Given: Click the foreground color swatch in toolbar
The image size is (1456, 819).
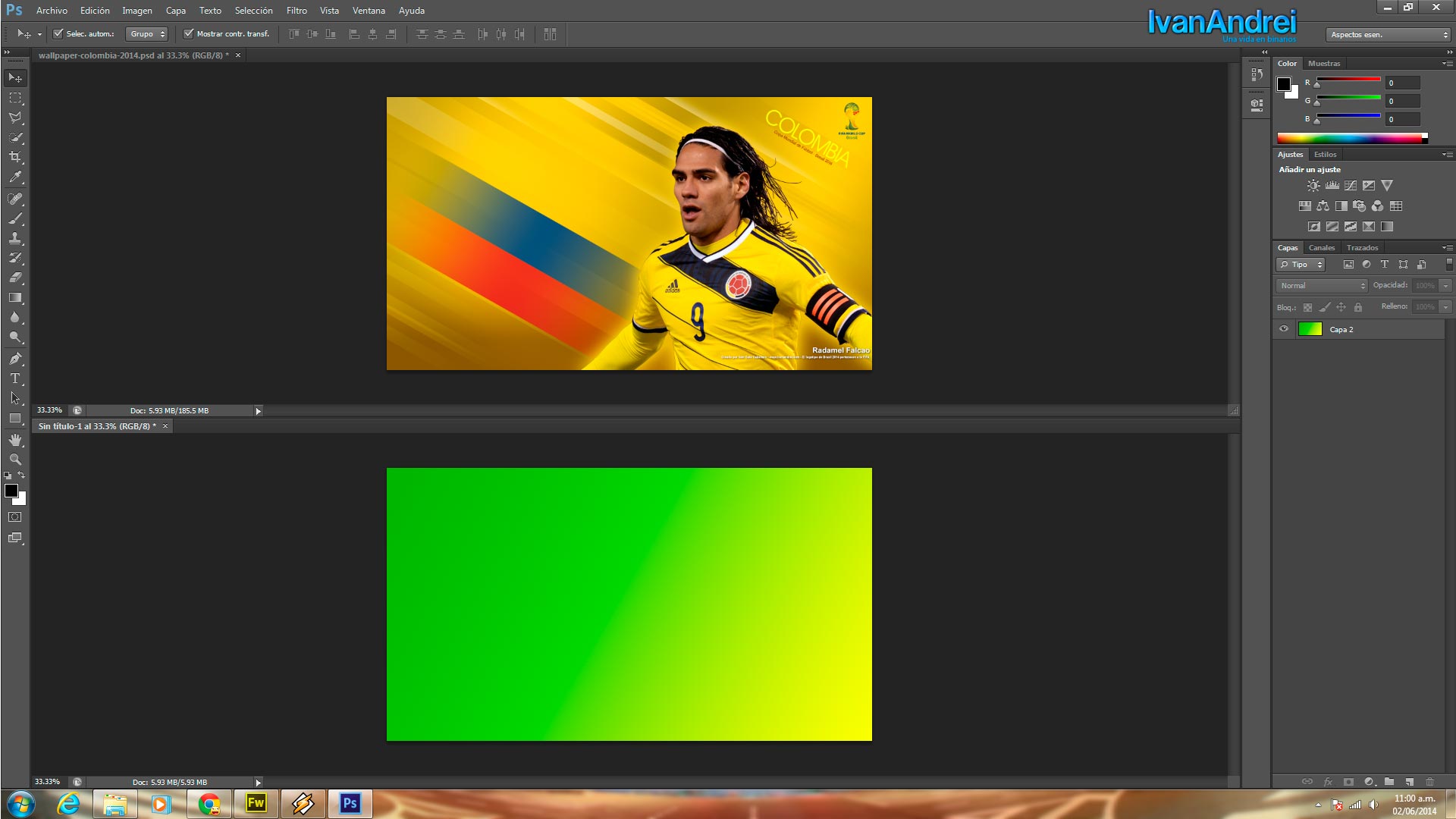Looking at the screenshot, I should (x=11, y=491).
